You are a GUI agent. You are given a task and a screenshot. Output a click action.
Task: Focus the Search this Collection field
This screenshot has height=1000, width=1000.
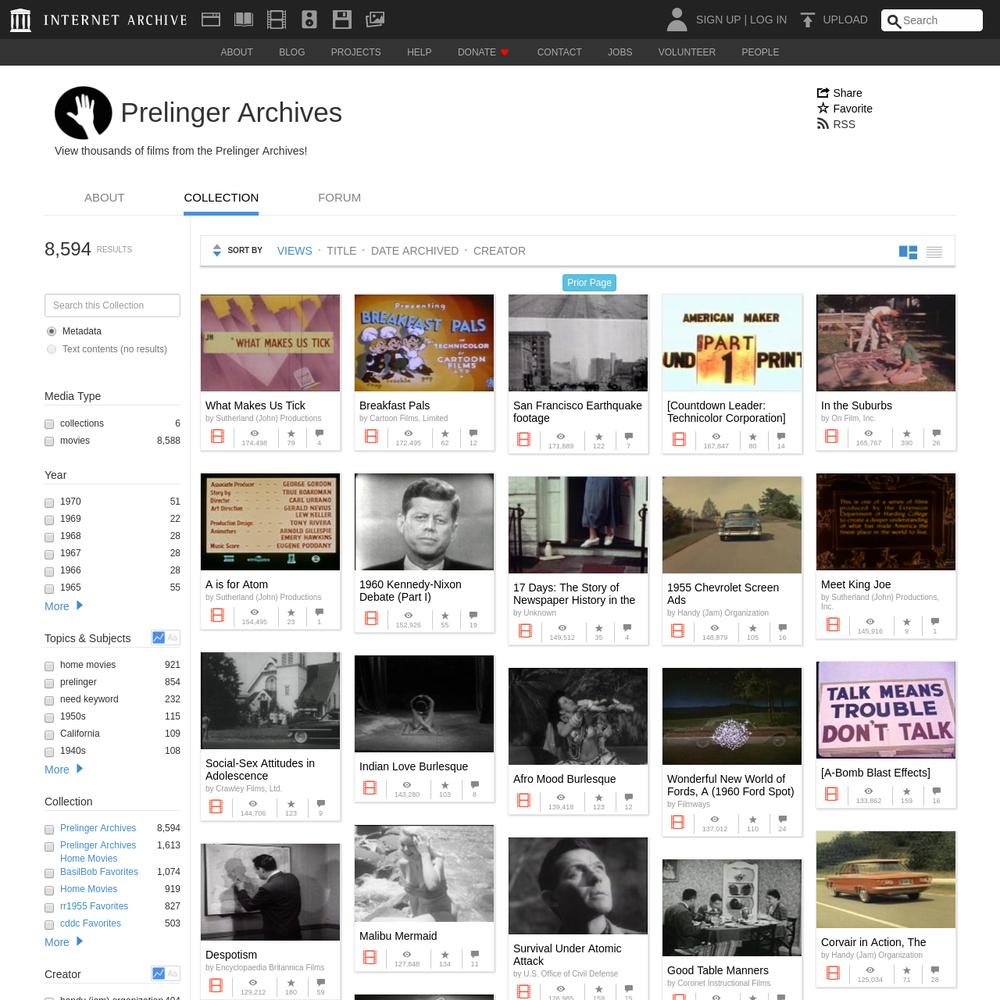(112, 305)
